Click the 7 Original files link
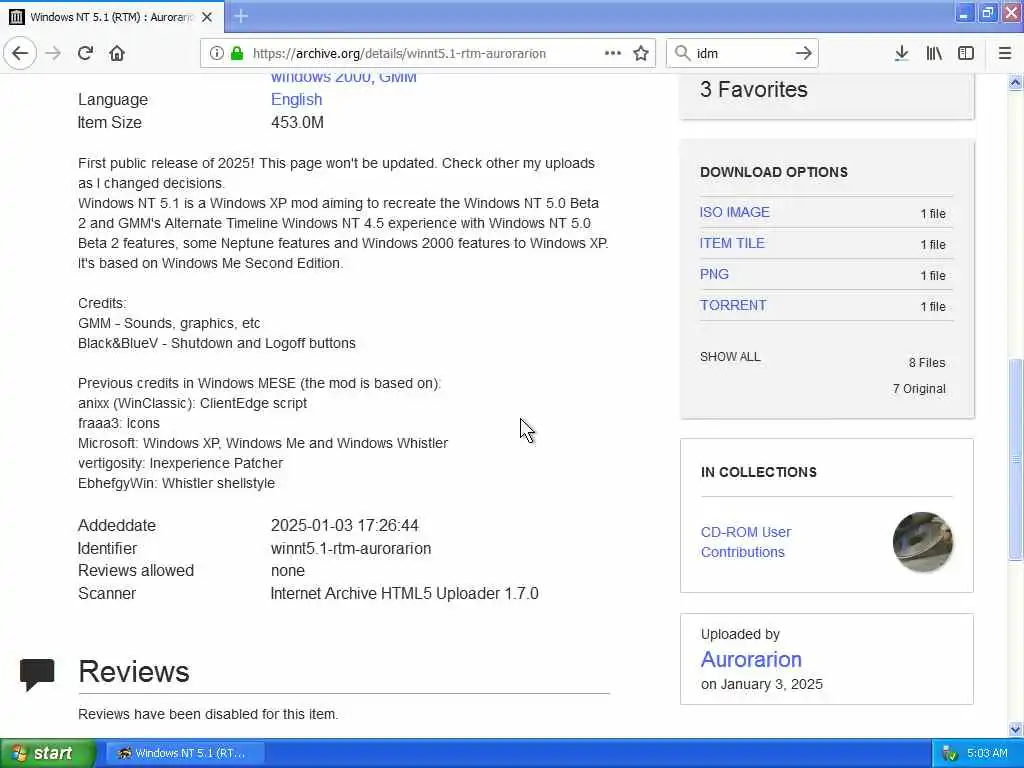Screen dimensions: 1024x768 coord(919,389)
